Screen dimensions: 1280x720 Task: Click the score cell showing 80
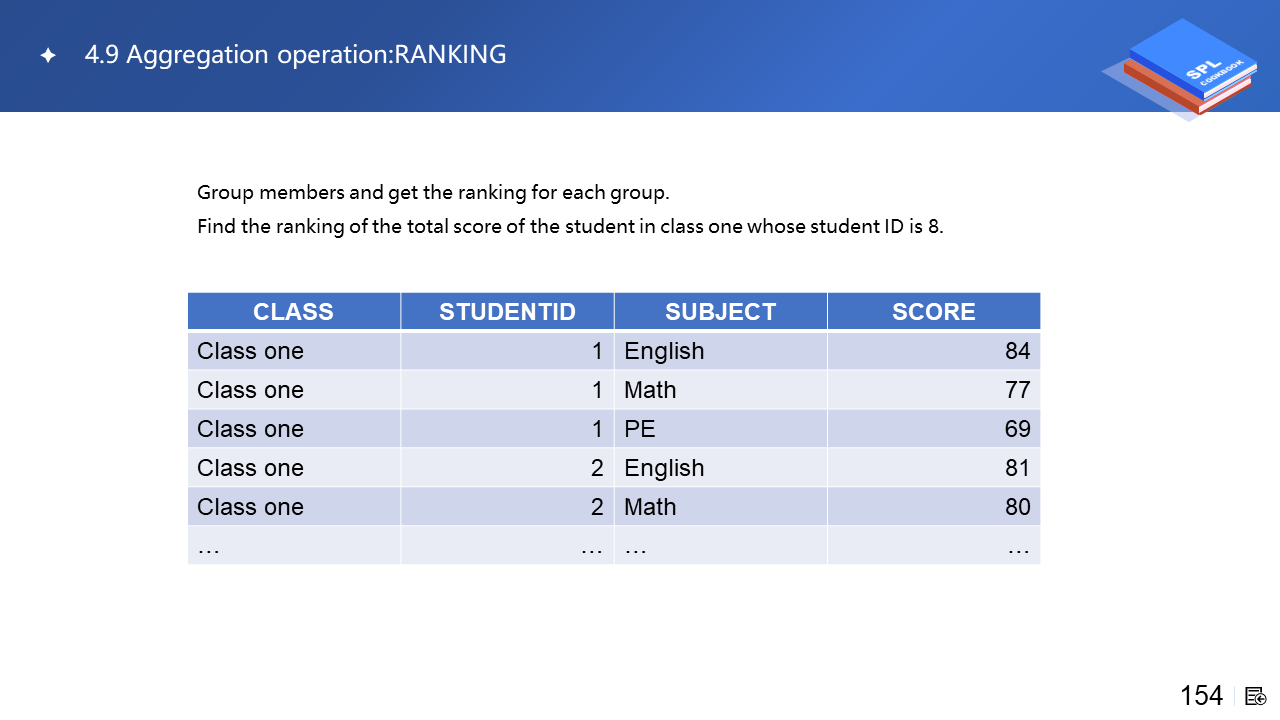pos(1017,507)
